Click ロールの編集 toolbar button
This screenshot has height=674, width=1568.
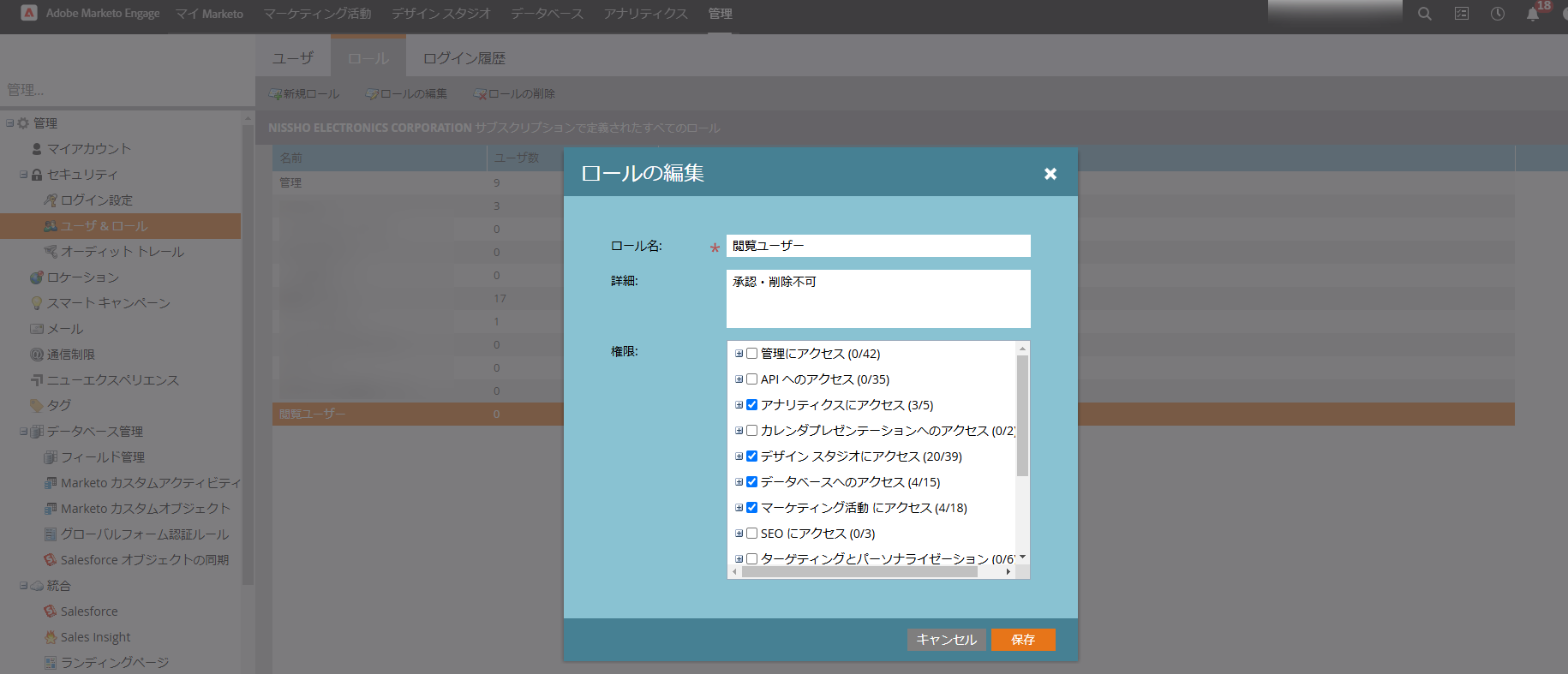point(406,94)
